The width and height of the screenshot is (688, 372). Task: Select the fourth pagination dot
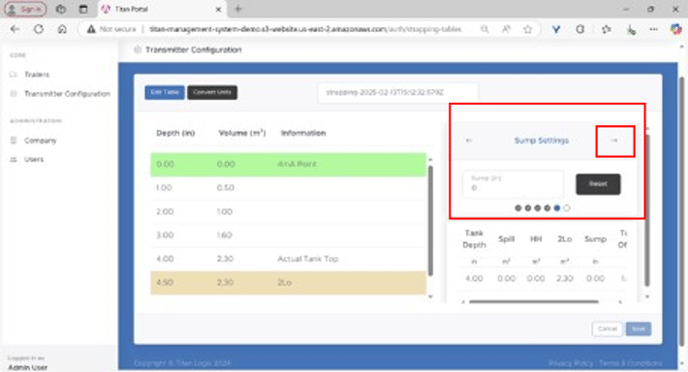pyautogui.click(x=547, y=208)
